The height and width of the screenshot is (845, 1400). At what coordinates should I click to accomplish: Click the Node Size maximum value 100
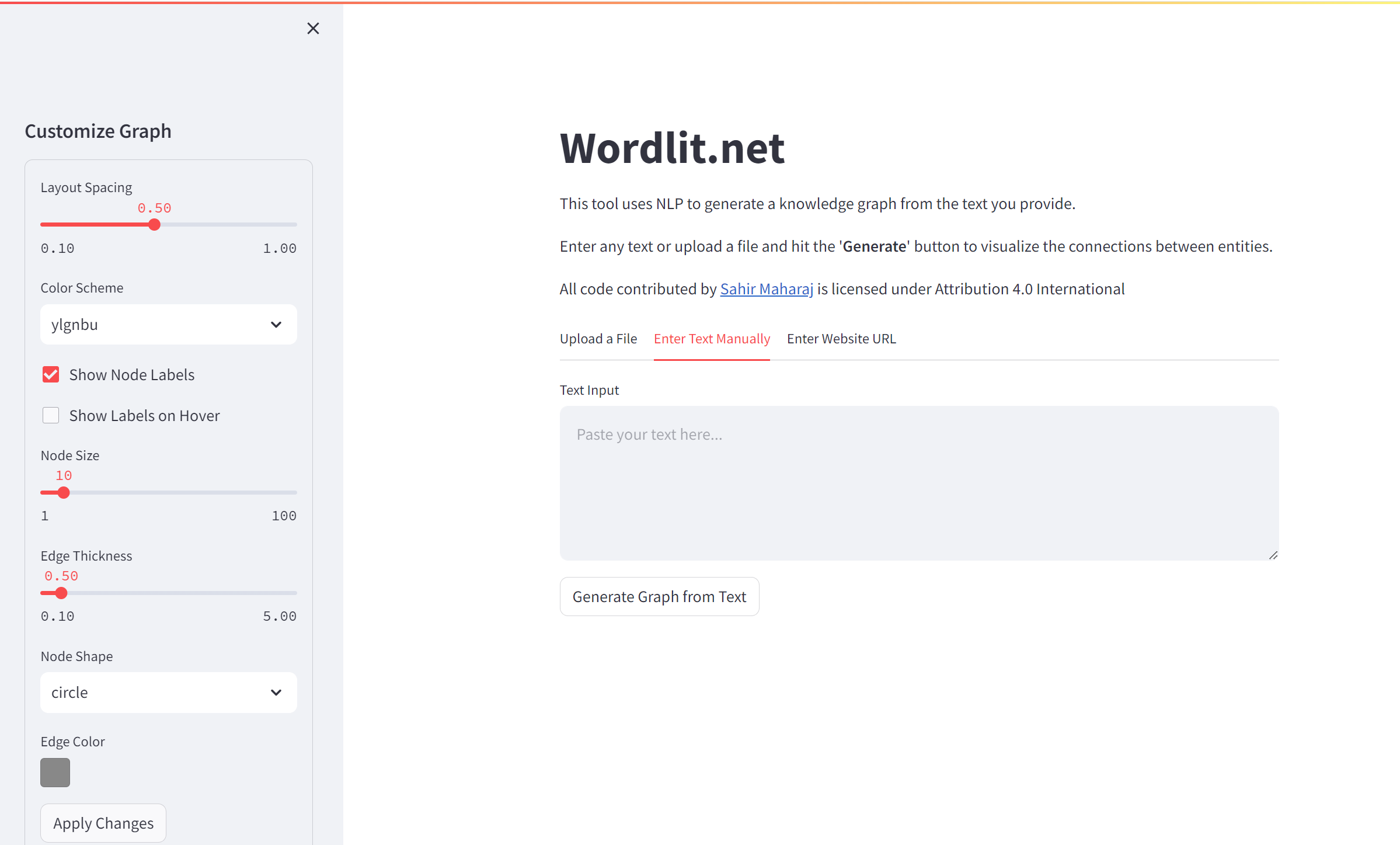[284, 516]
